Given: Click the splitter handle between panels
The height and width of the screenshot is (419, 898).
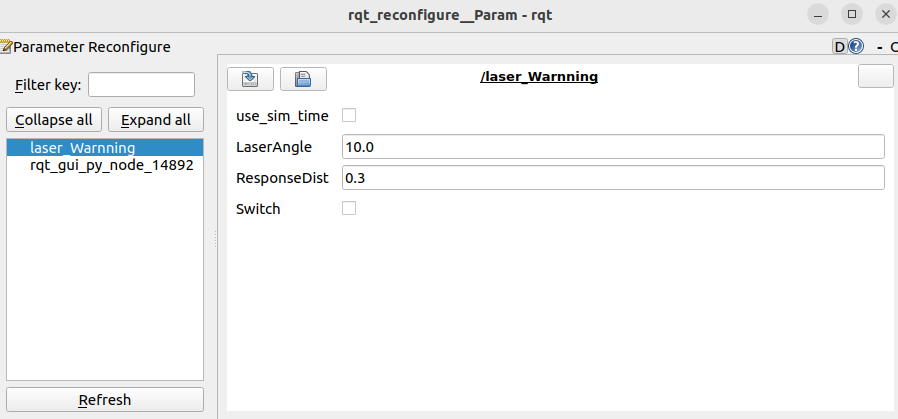Looking at the screenshot, I should (216, 239).
